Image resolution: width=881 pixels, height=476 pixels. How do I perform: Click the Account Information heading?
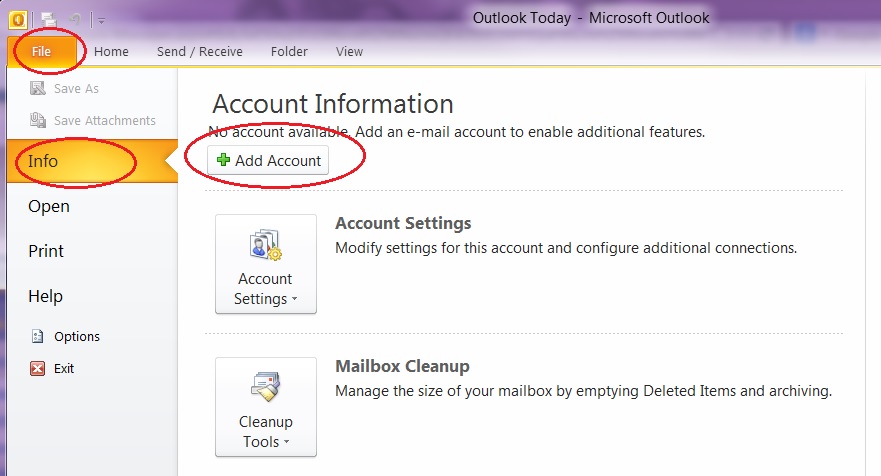(x=333, y=104)
